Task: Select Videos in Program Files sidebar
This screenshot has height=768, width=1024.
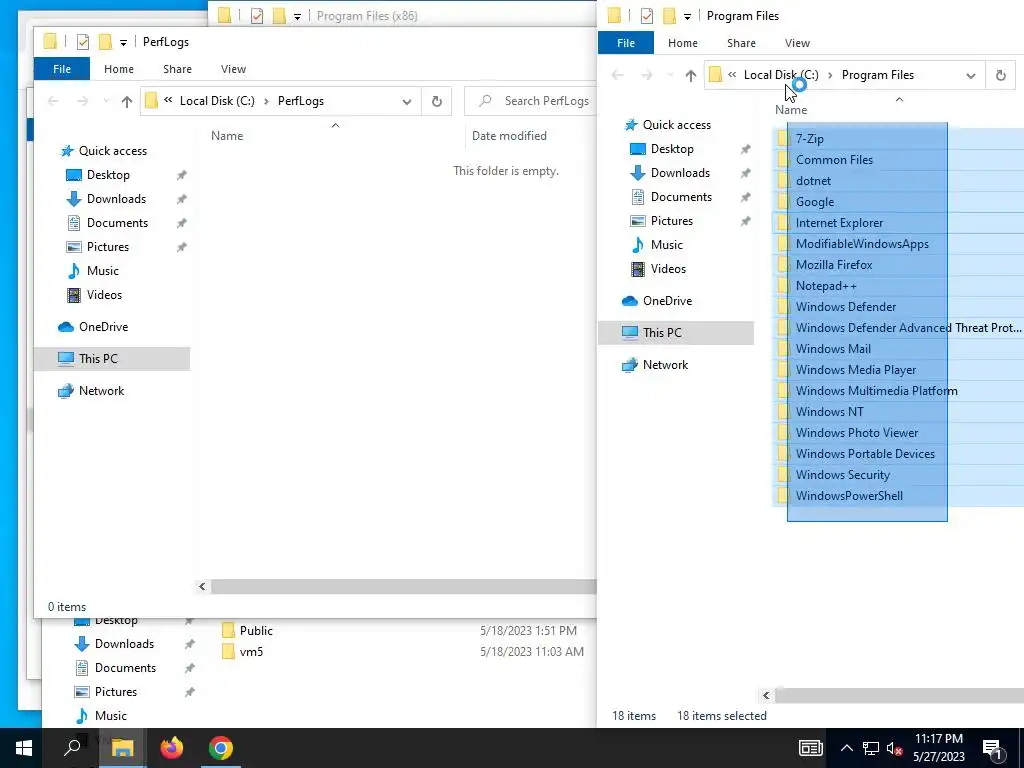Action: [668, 268]
